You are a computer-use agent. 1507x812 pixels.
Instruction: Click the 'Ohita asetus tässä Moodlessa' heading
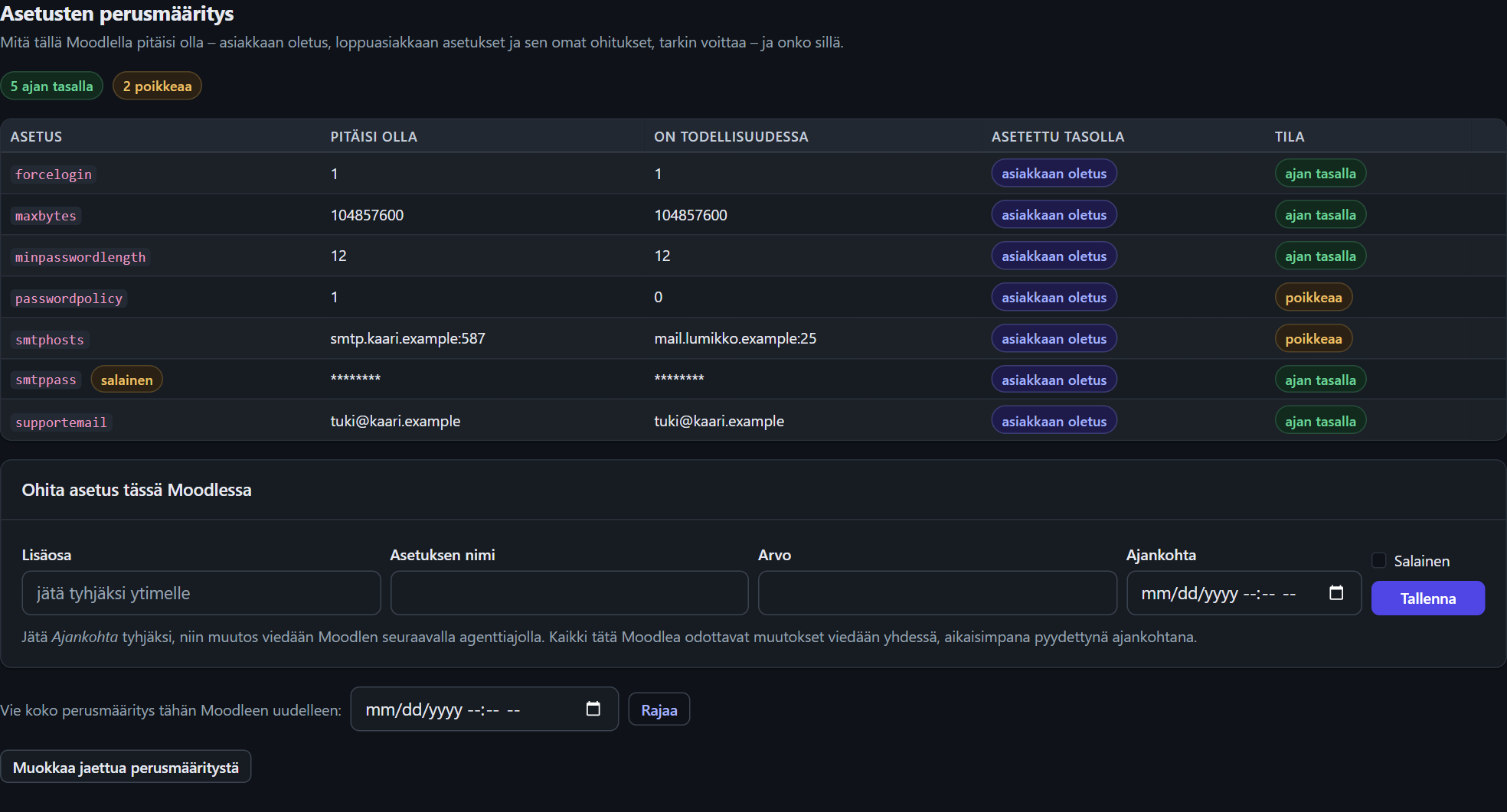(x=136, y=490)
